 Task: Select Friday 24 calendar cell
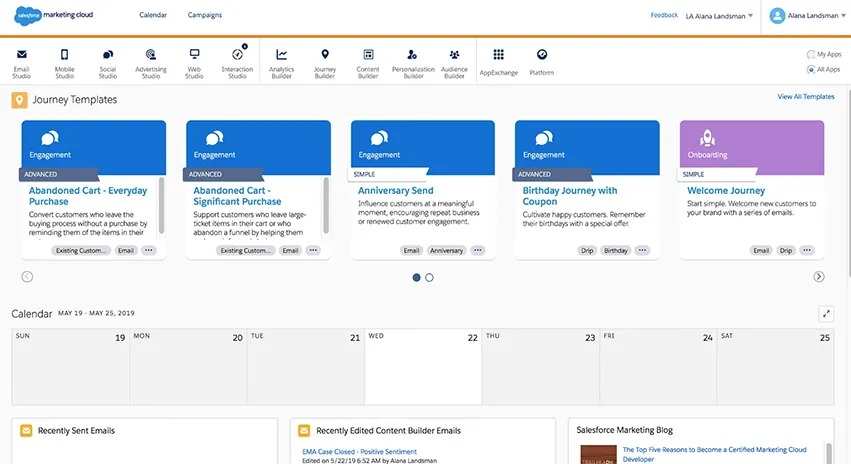click(x=658, y=366)
